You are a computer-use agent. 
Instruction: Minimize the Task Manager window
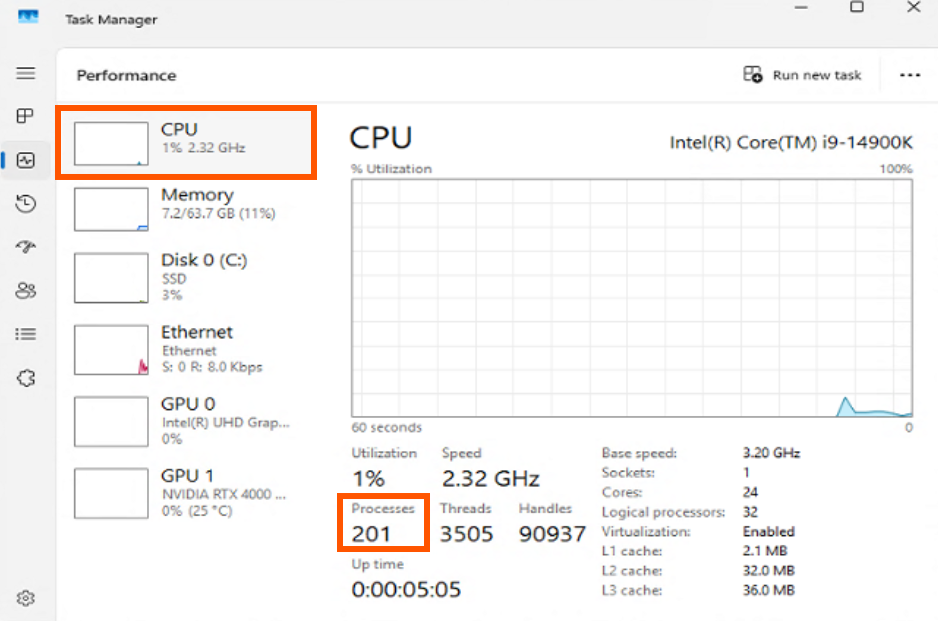(x=801, y=7)
